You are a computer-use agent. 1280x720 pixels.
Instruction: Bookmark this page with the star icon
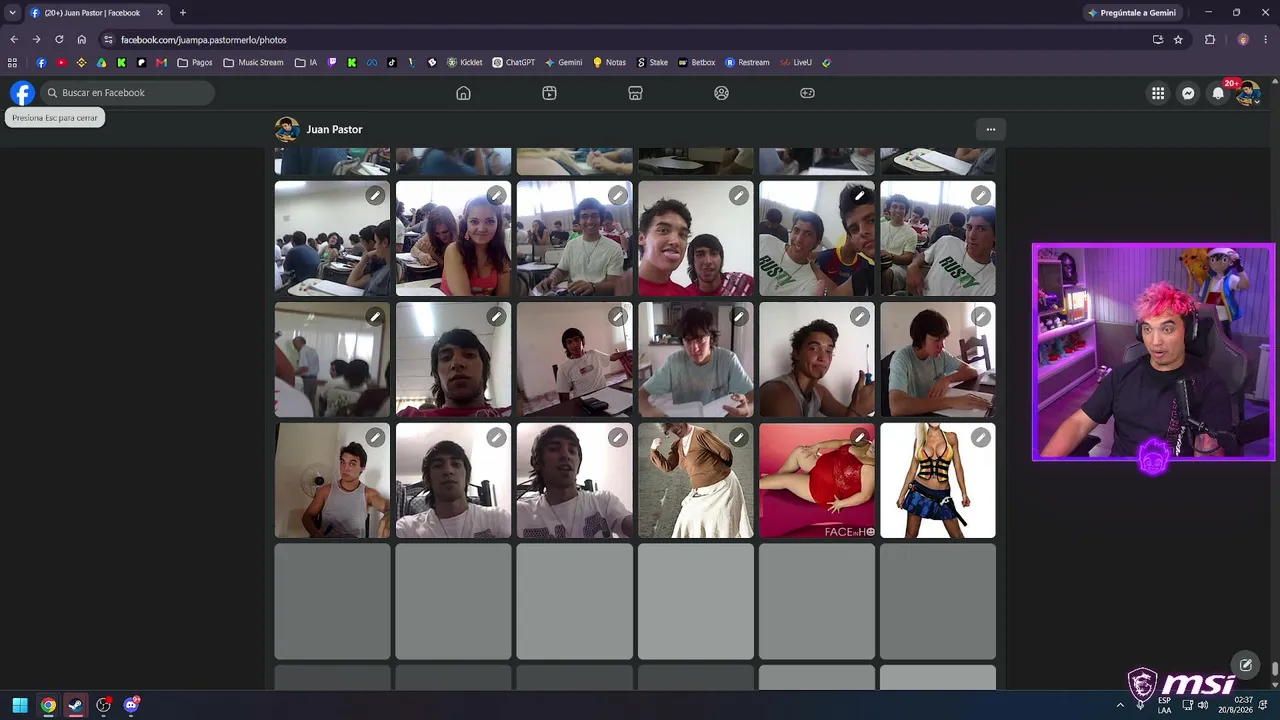[x=1178, y=40]
